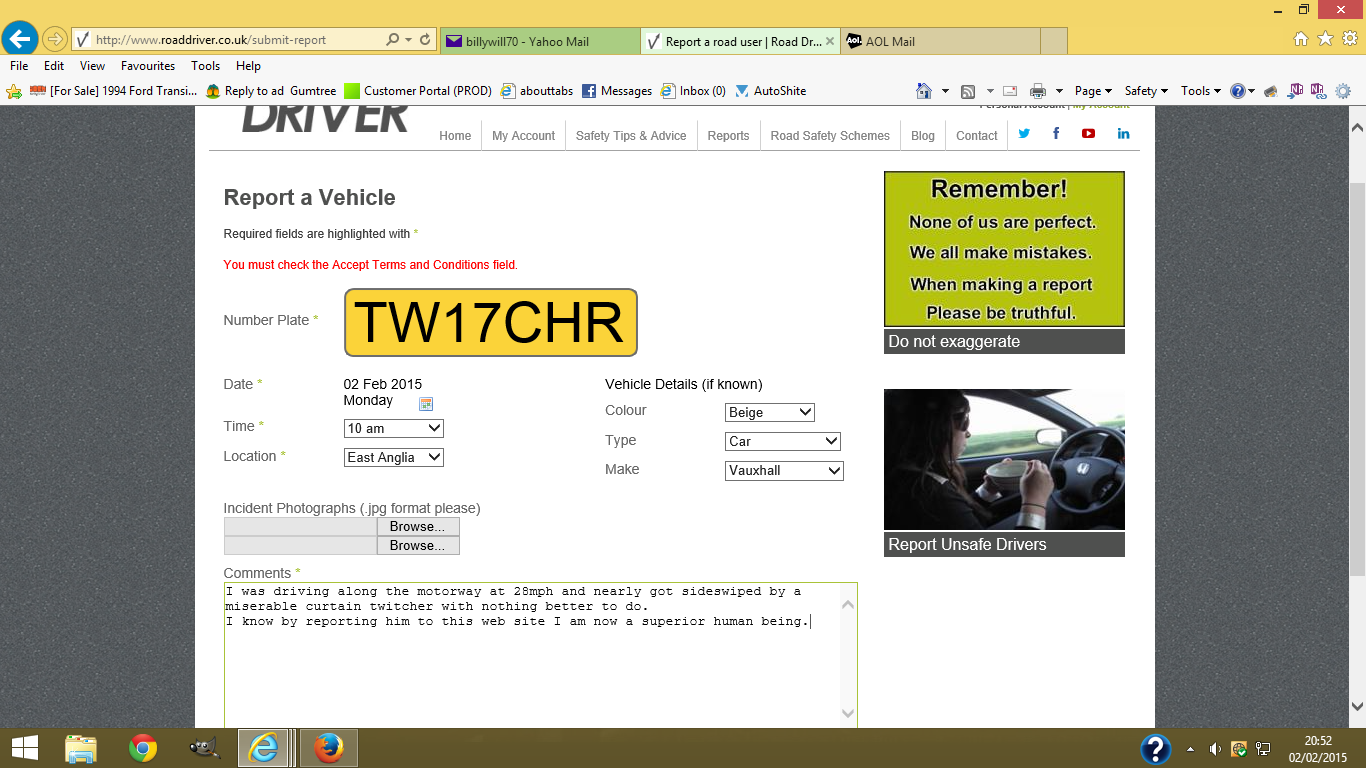Click the Send to OneNote icon

1296,91
